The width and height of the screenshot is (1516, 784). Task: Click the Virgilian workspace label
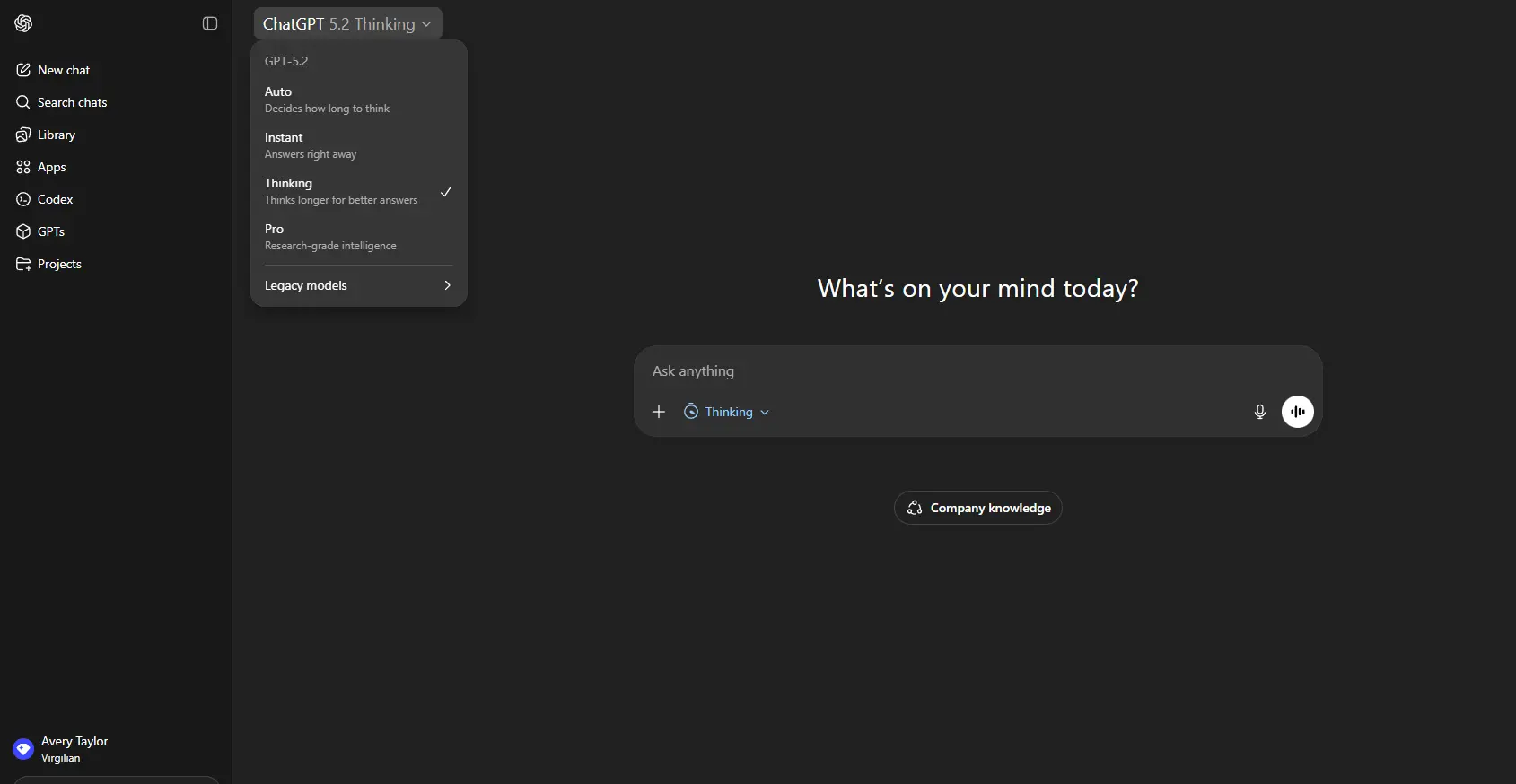(x=61, y=758)
